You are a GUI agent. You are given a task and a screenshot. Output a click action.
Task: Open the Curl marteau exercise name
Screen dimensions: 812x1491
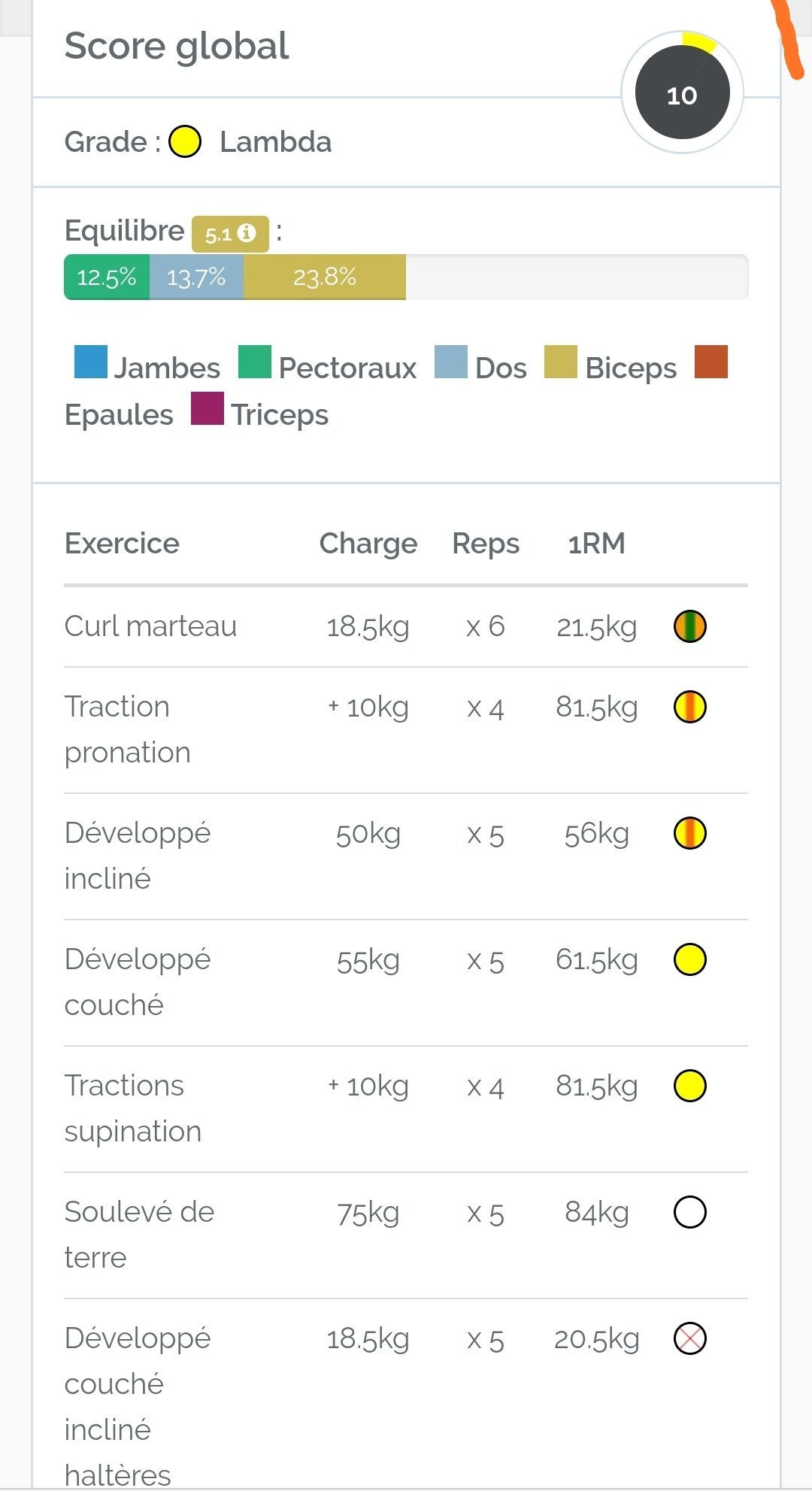pos(150,626)
